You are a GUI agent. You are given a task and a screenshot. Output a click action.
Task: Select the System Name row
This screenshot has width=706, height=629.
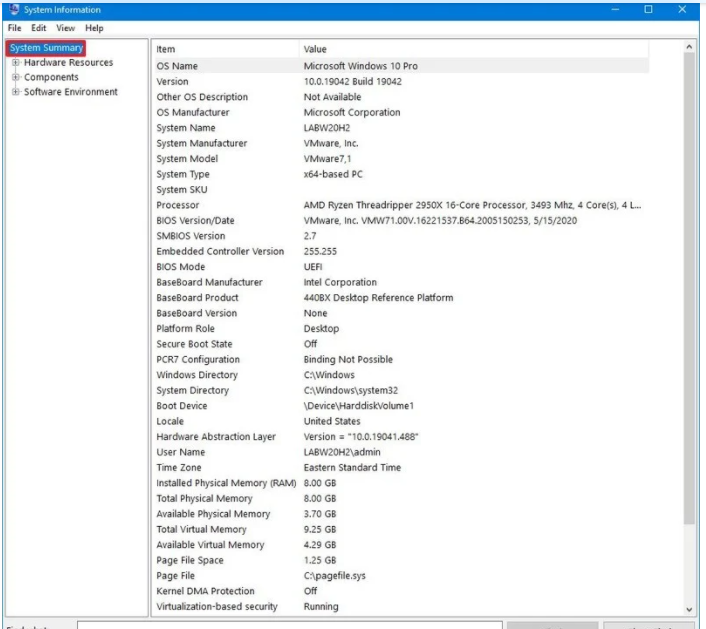[x=401, y=128]
